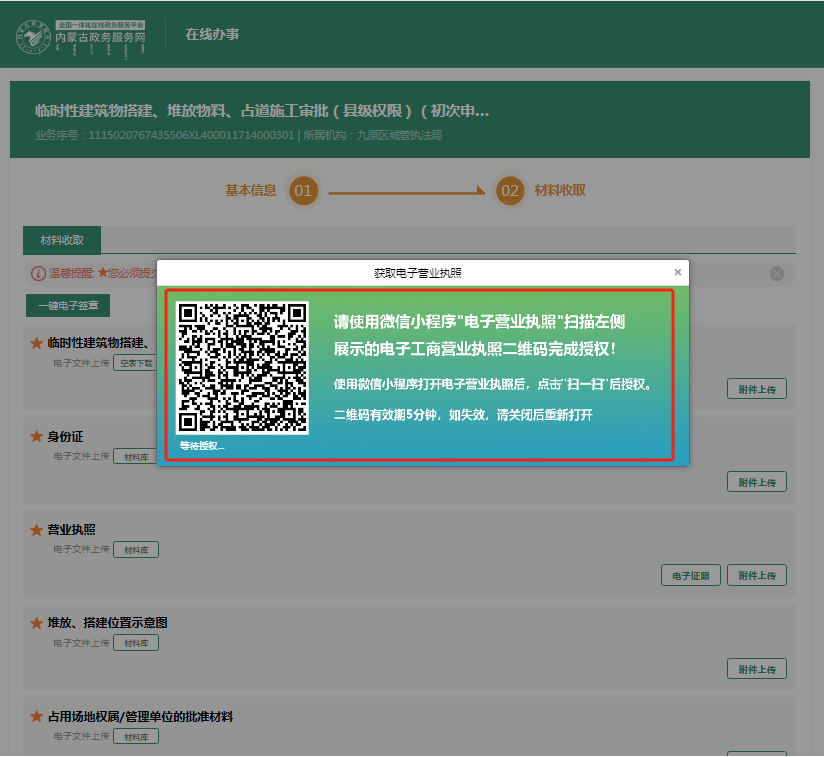The height and width of the screenshot is (757, 824).
Task: Click the step 02 circle icon
Action: (510, 191)
